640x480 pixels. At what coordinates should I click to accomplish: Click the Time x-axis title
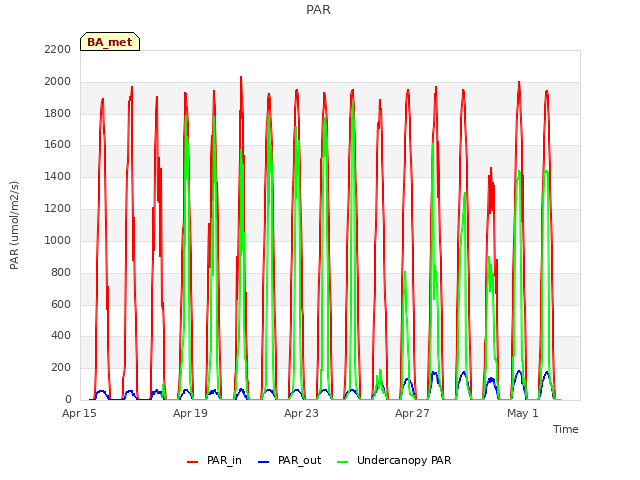566,429
